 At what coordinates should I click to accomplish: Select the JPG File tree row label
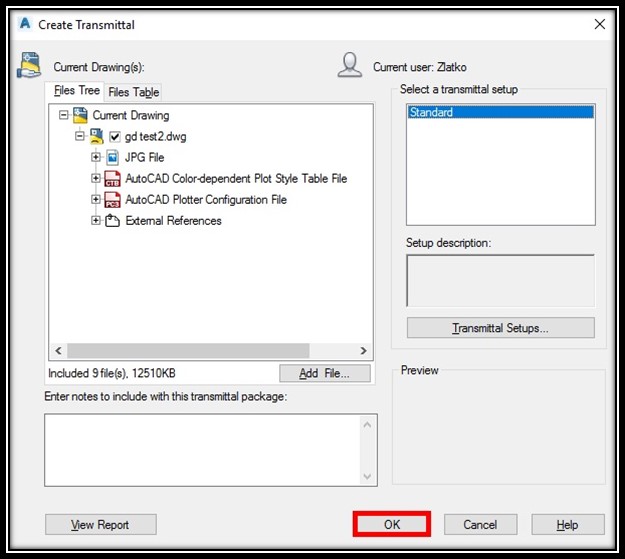point(144,157)
